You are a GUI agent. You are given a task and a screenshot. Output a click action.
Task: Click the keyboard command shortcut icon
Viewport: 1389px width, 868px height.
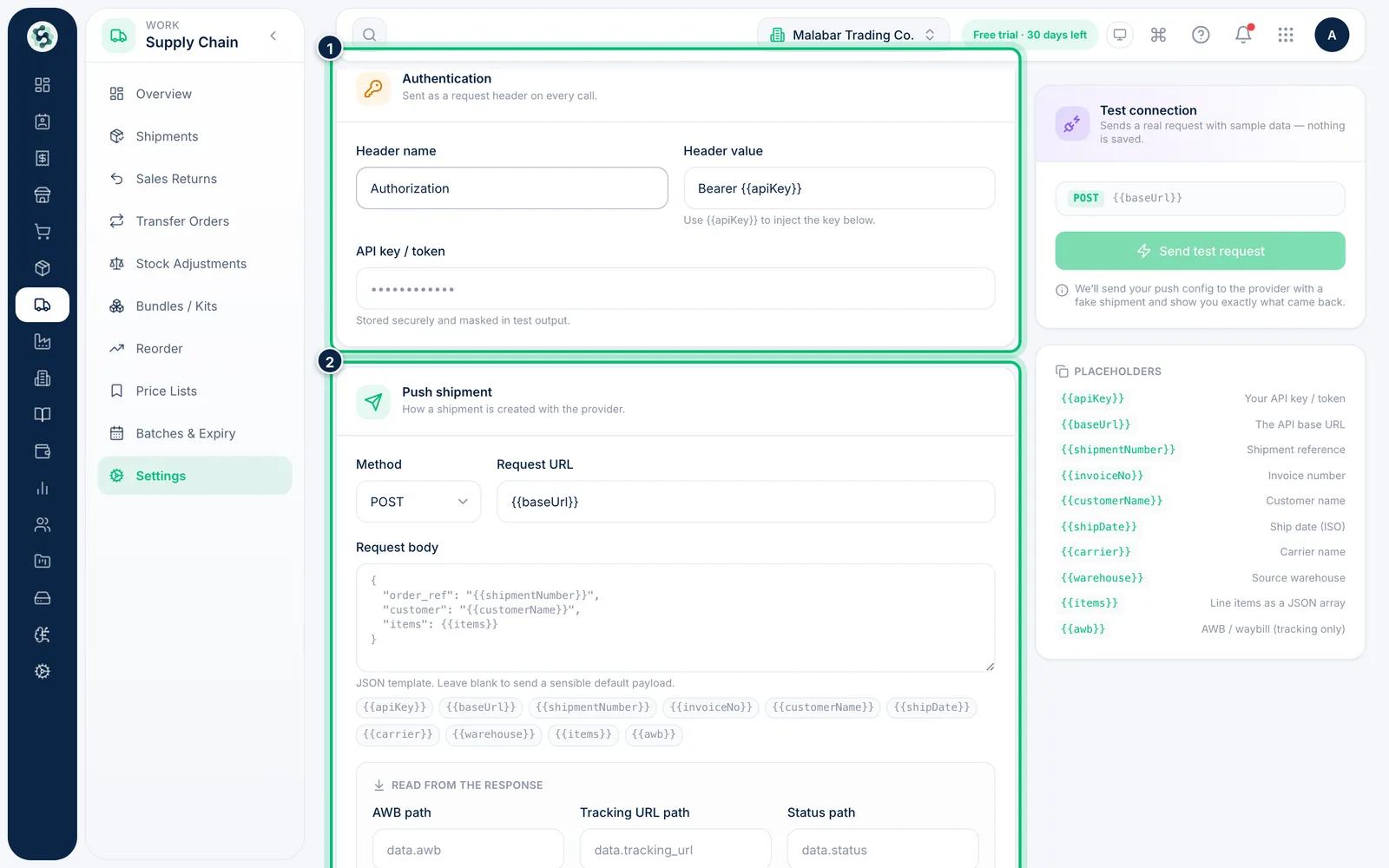pos(1158,35)
